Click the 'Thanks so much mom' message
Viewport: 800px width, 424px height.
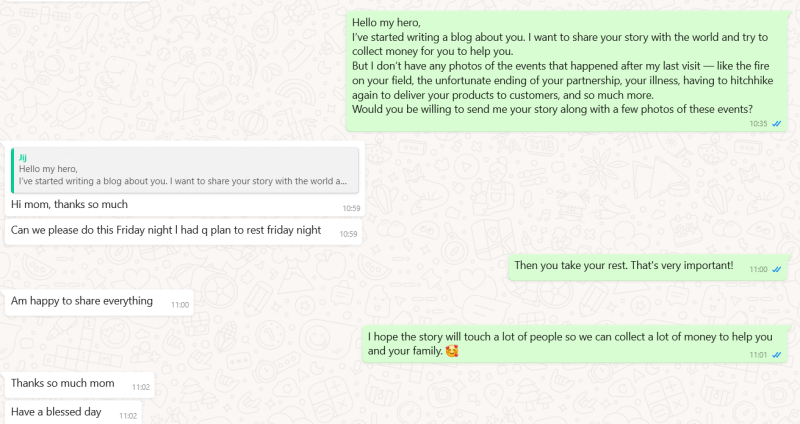click(x=65, y=383)
